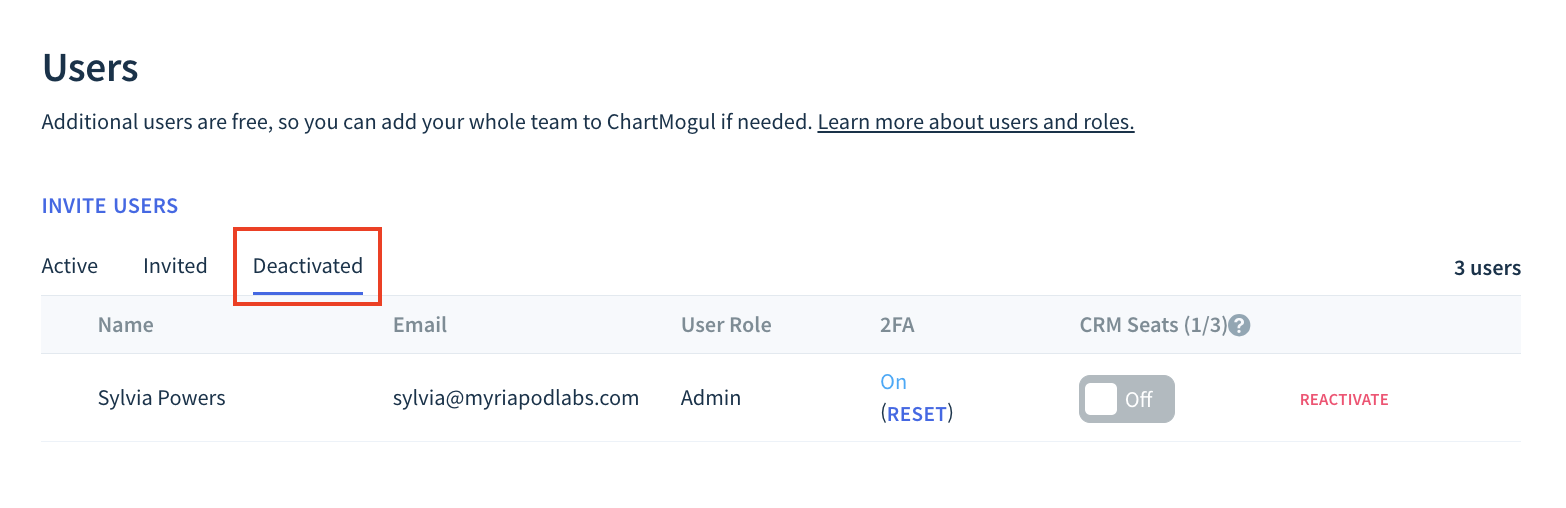The image size is (1566, 508).
Task: Select the Deactivated tab
Action: [x=308, y=266]
